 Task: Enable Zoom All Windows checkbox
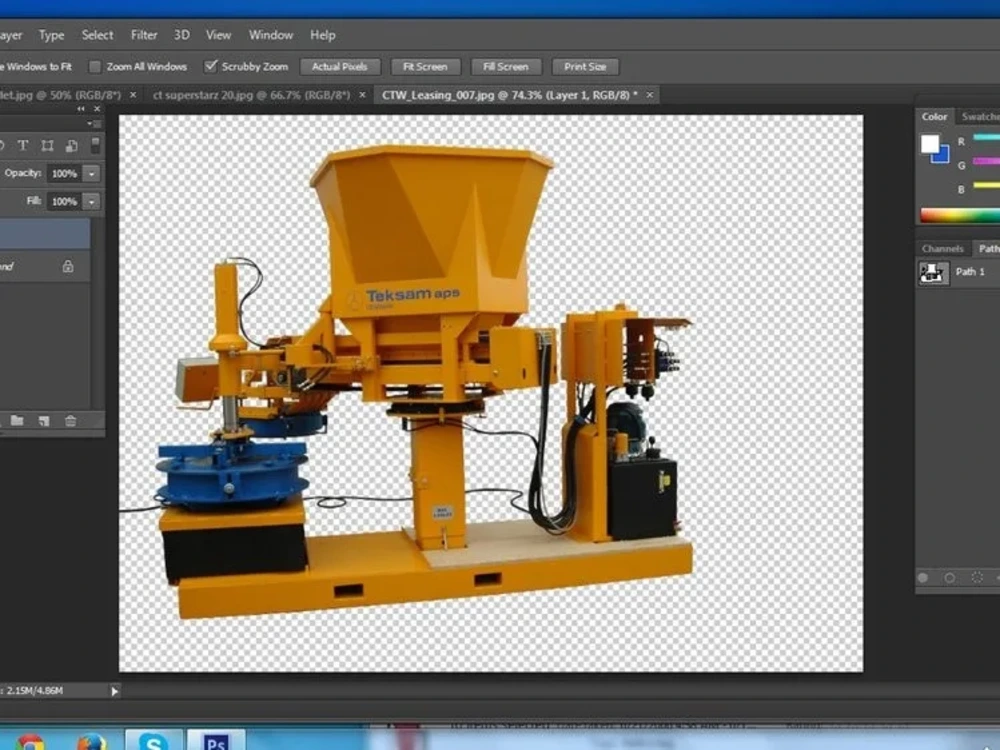[x=95, y=66]
